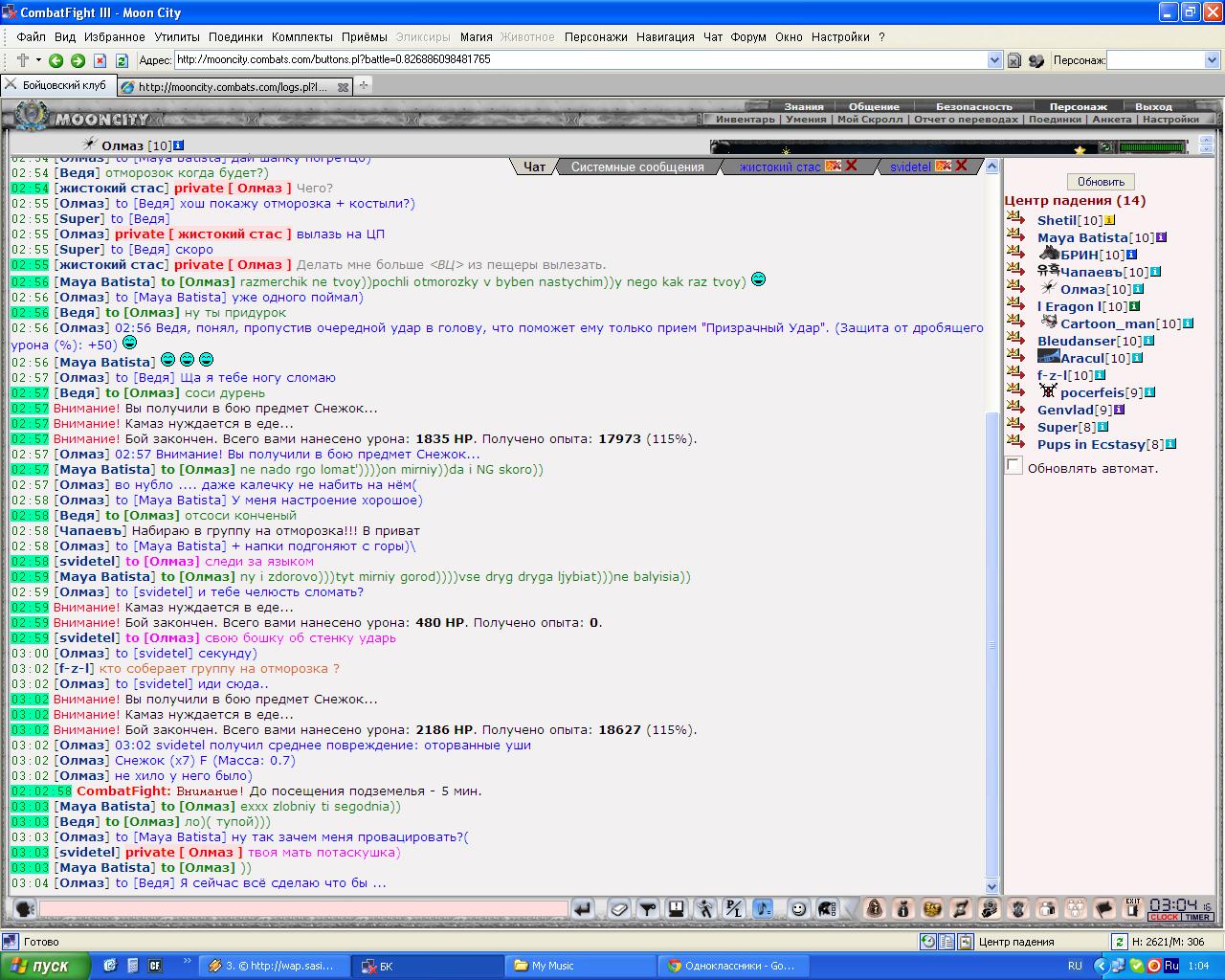Open the smiley emoticons panel
This screenshot has height=980, width=1225.
(799, 908)
